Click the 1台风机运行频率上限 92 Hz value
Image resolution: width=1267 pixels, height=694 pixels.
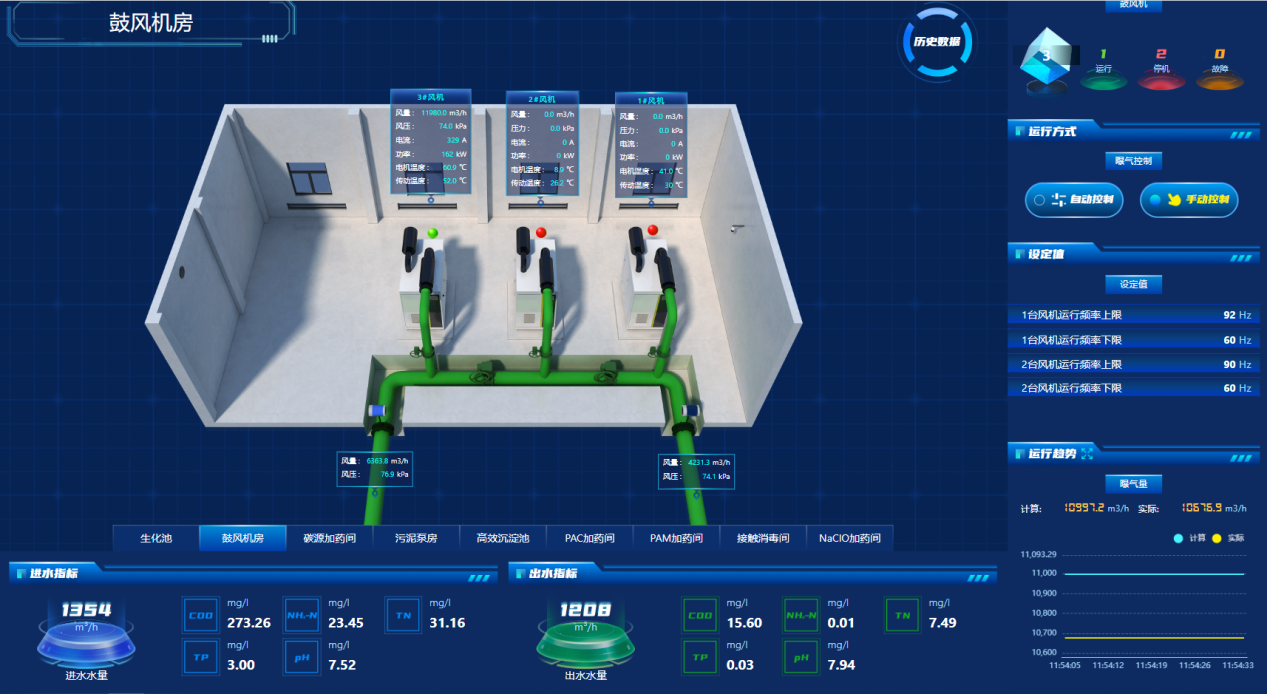pos(1229,315)
